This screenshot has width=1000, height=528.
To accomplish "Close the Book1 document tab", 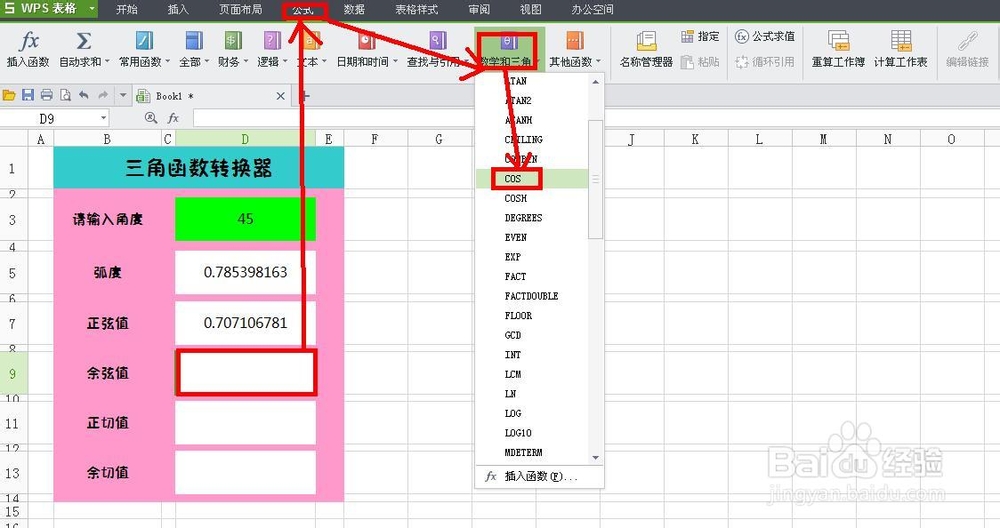I will coord(281,96).
